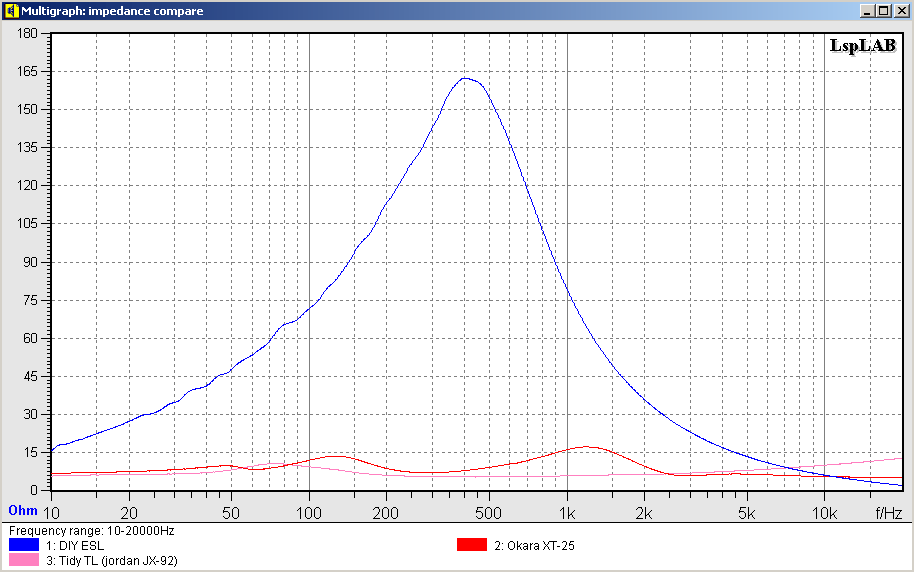Screen dimensions: 914x572
Task: Click the 105 value on the Ohm axis
Action: coord(27,223)
